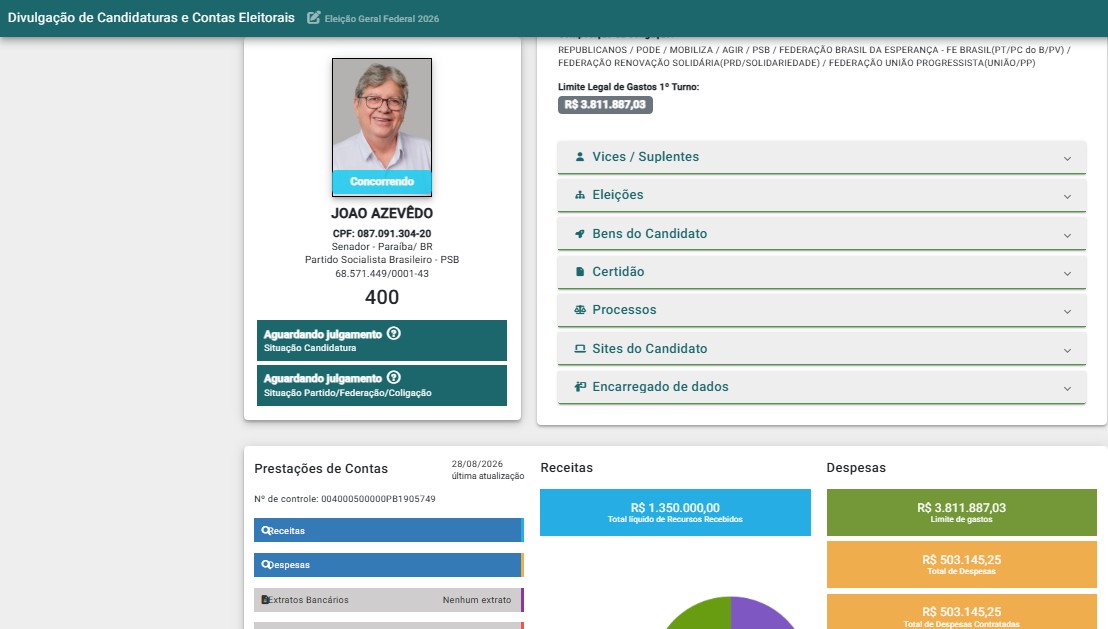Open the Bens do Candidato panel header
The height and width of the screenshot is (629, 1108).
click(x=821, y=233)
